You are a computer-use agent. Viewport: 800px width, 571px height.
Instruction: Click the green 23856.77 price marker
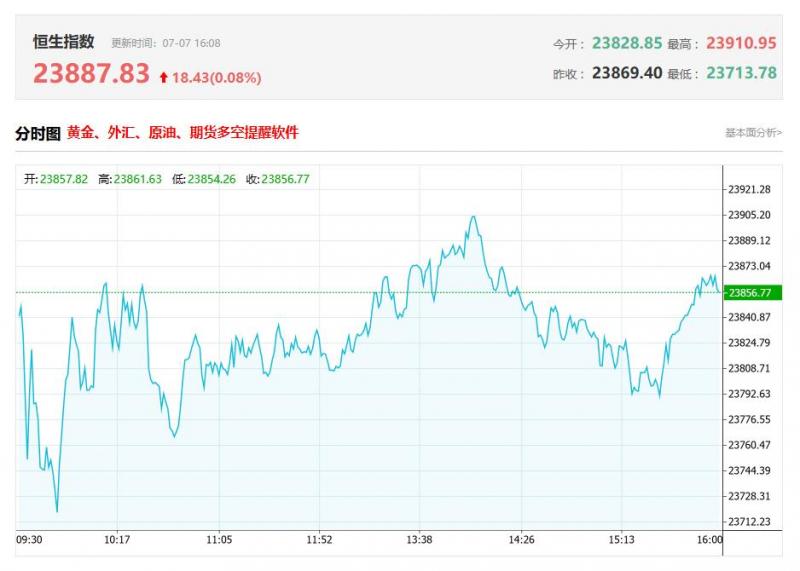pyautogui.click(x=753, y=292)
